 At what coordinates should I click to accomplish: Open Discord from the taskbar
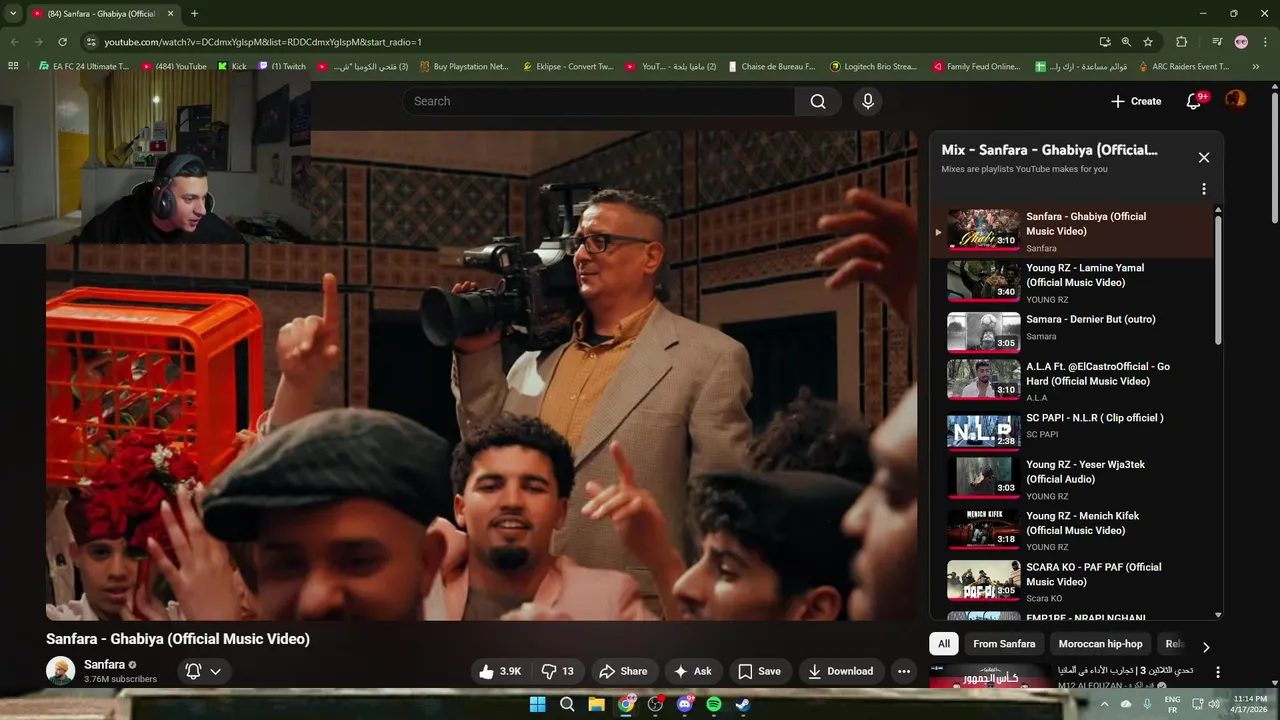(x=685, y=704)
